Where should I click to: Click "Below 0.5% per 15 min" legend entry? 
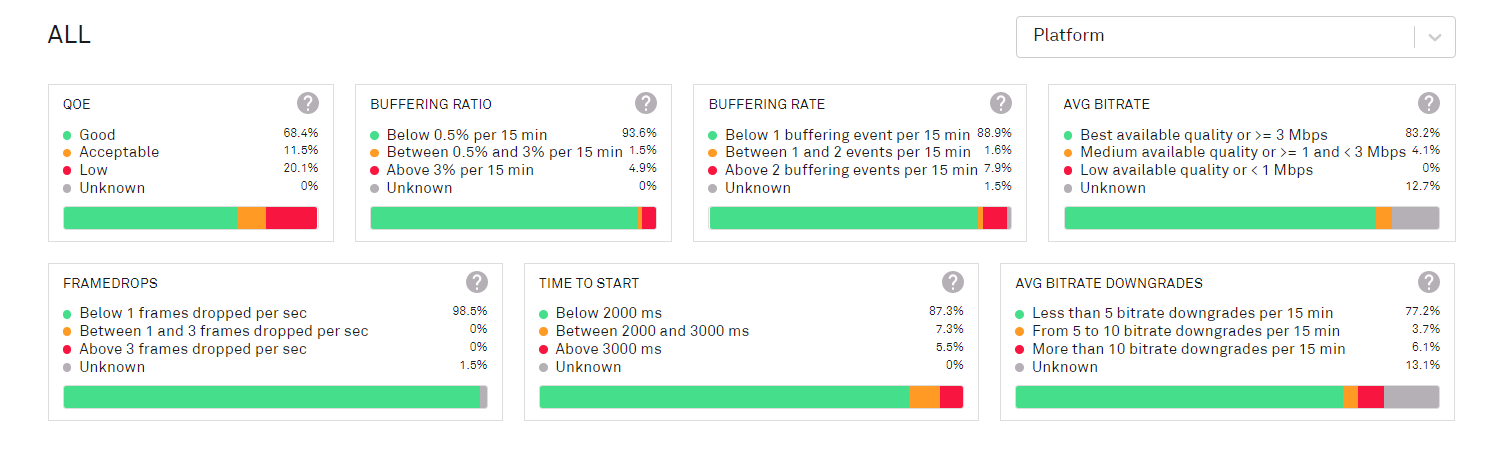coord(467,135)
